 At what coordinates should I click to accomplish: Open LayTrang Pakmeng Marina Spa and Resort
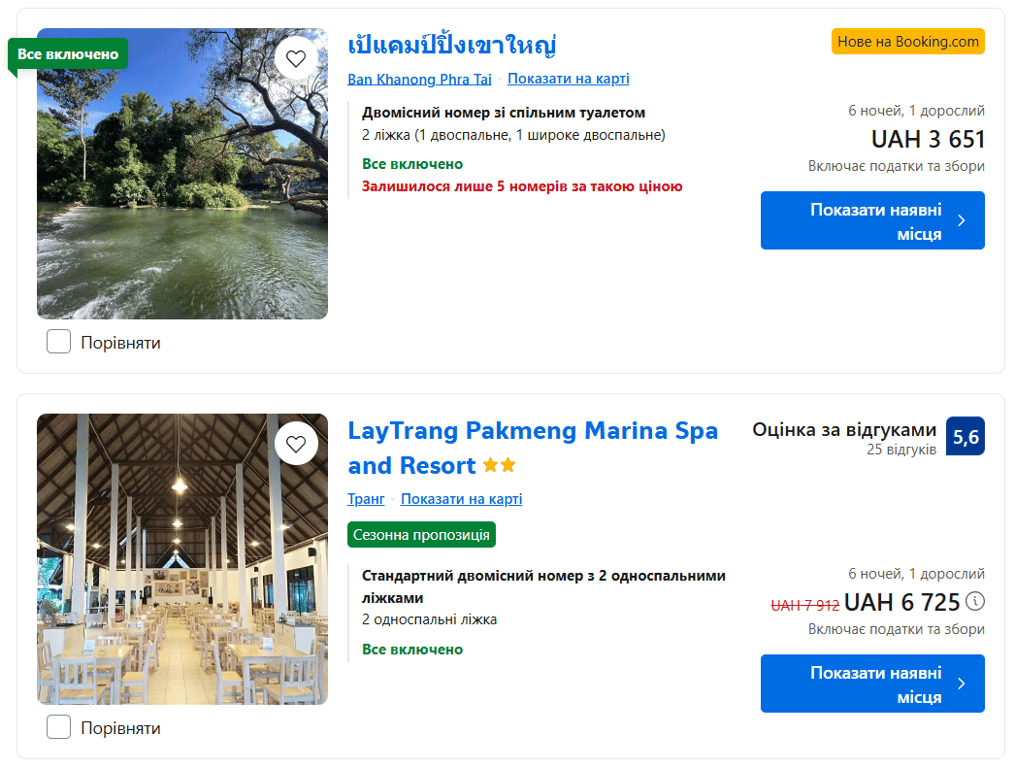pyautogui.click(x=533, y=448)
